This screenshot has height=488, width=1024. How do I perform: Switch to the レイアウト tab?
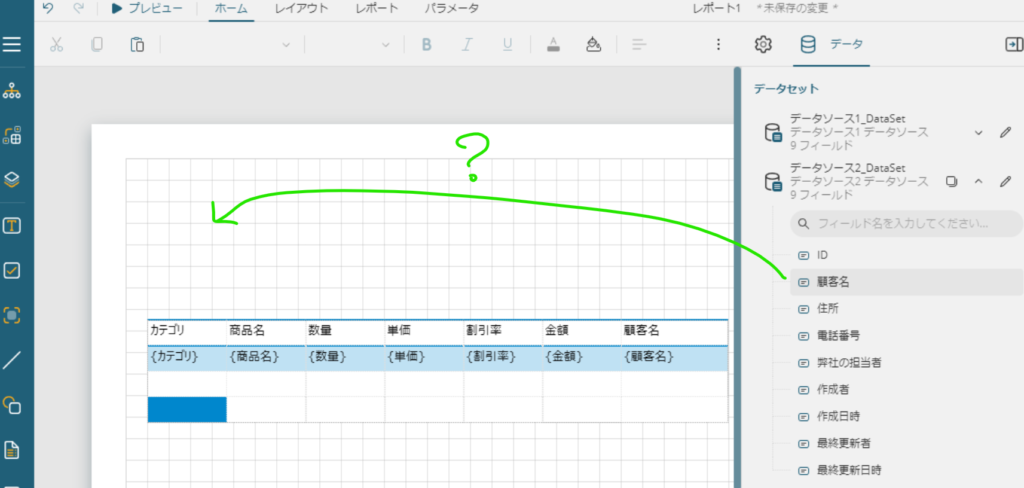(x=299, y=8)
